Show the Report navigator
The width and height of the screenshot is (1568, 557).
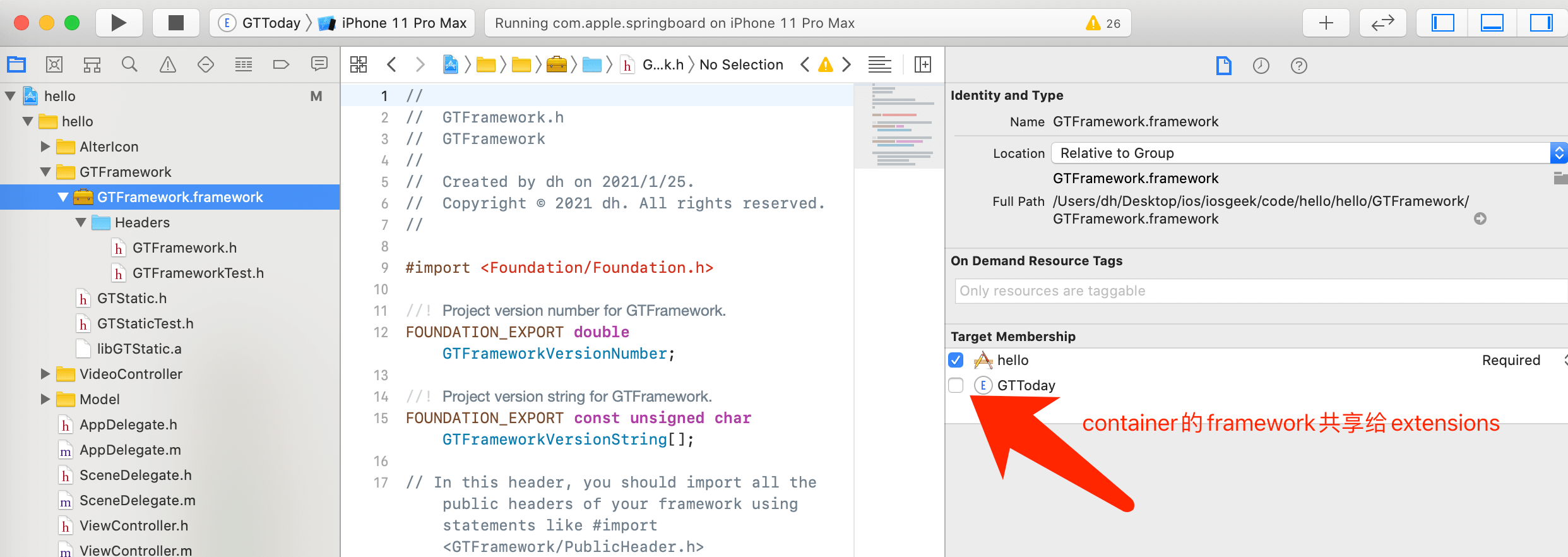pos(319,64)
